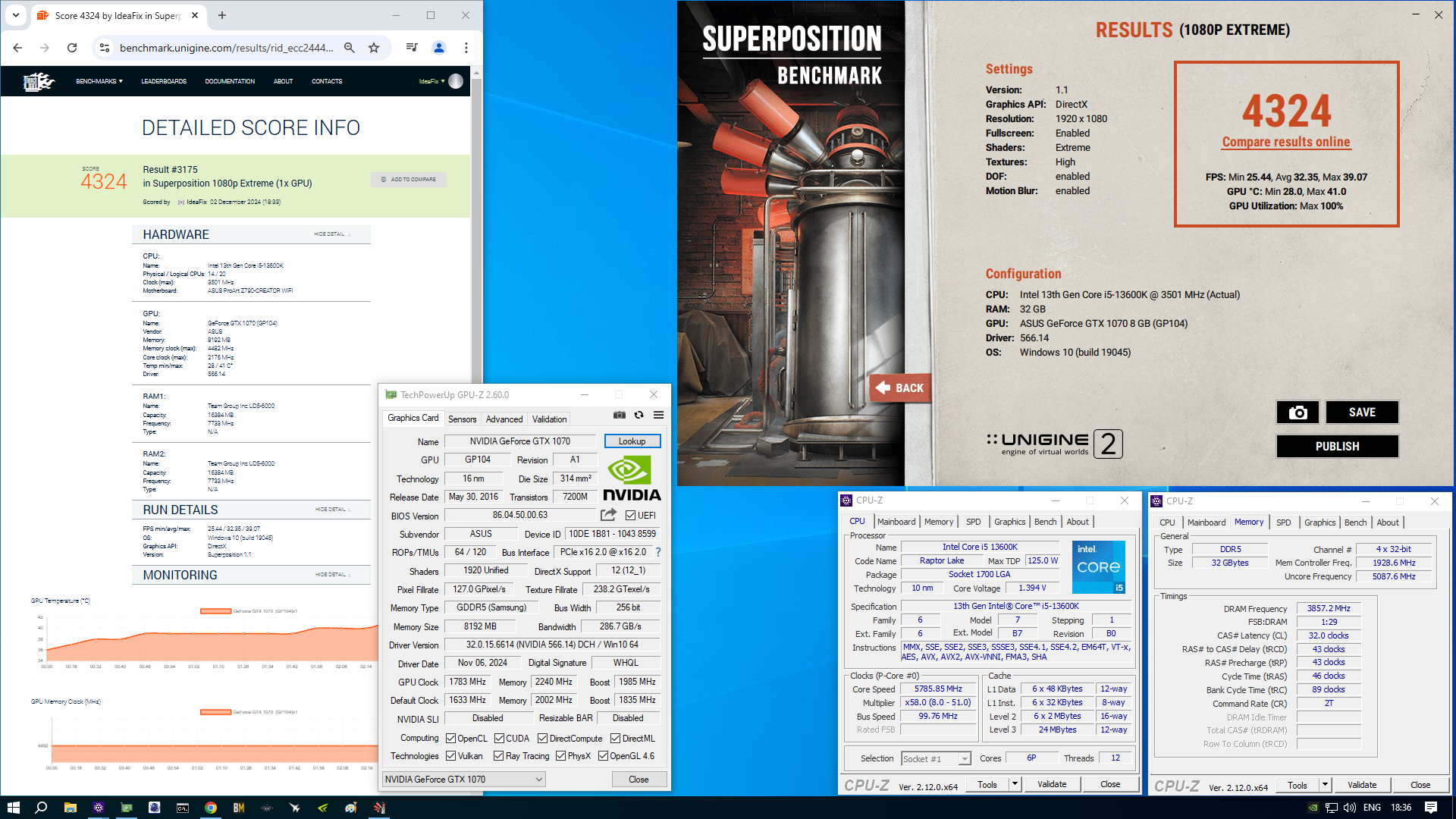Open the Chrome media control icon
This screenshot has height=819, width=1456.
(412, 48)
